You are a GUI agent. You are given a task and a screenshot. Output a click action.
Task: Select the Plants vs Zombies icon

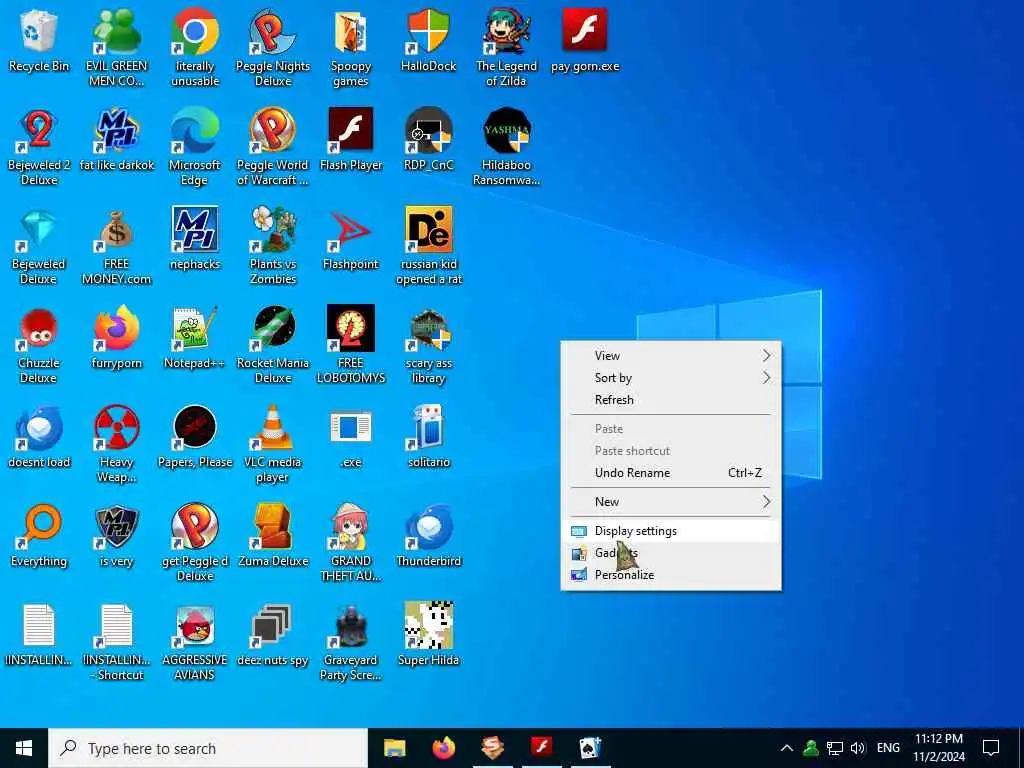[x=272, y=246]
